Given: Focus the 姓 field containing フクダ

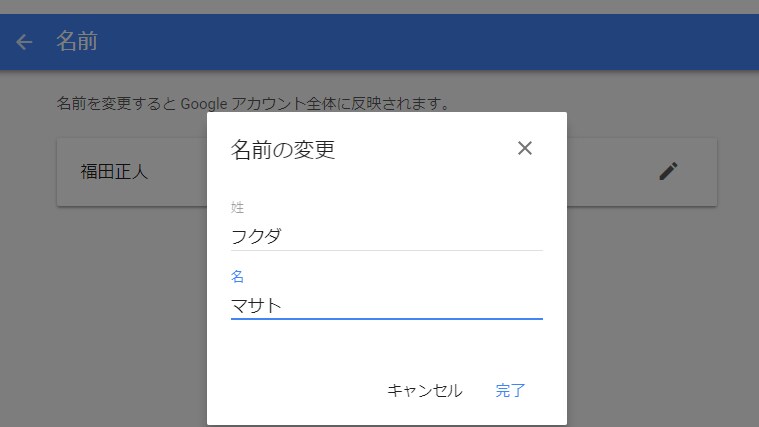Looking at the screenshot, I should [x=387, y=237].
